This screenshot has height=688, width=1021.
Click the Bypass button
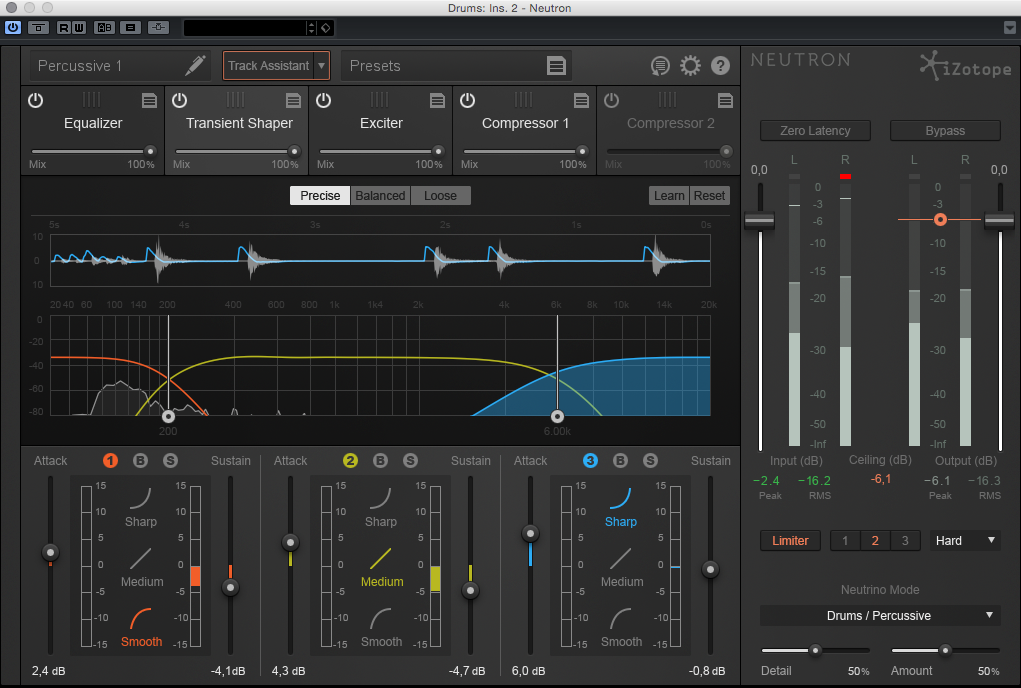pos(945,130)
